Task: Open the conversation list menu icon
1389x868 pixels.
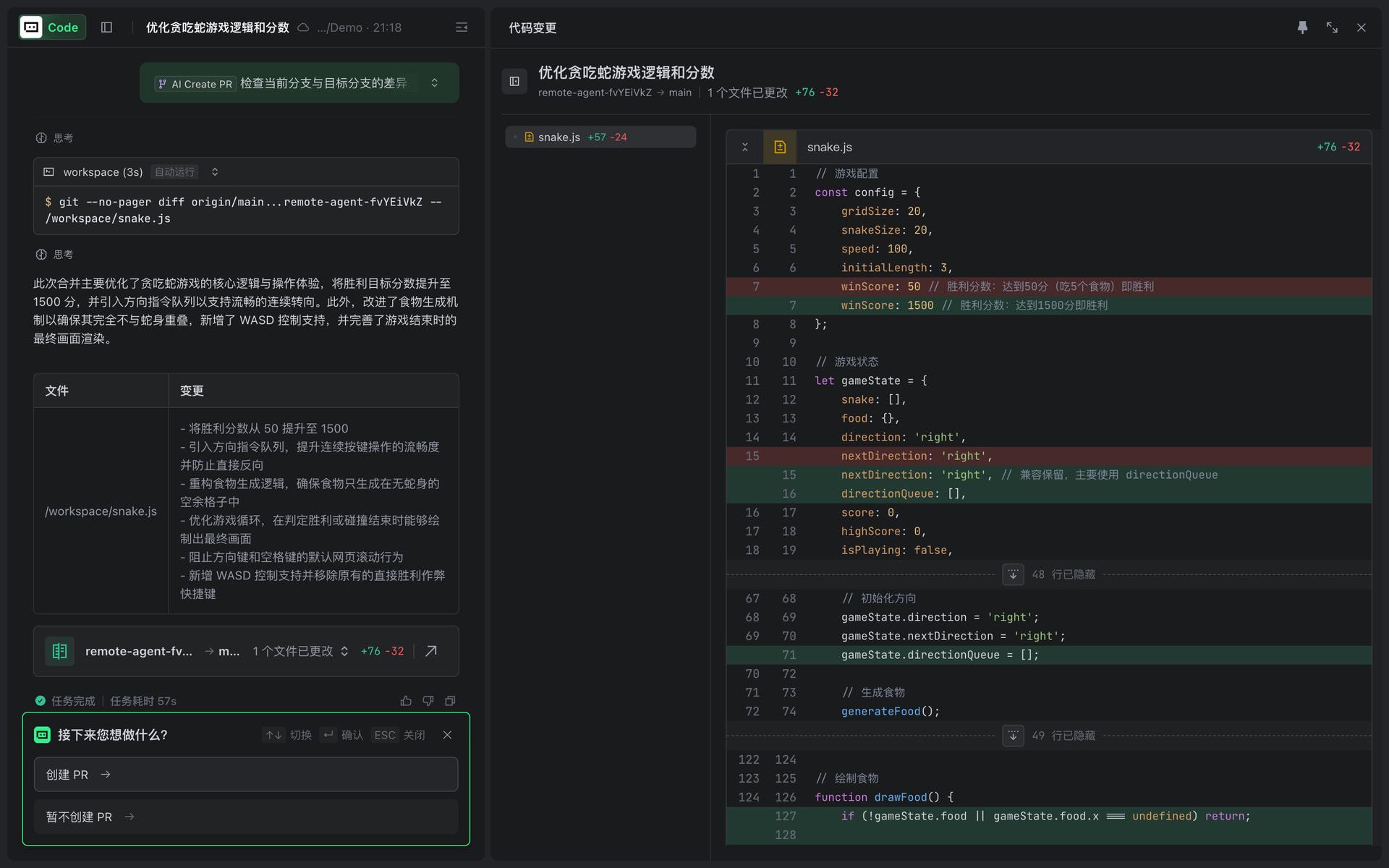Action: pos(462,27)
